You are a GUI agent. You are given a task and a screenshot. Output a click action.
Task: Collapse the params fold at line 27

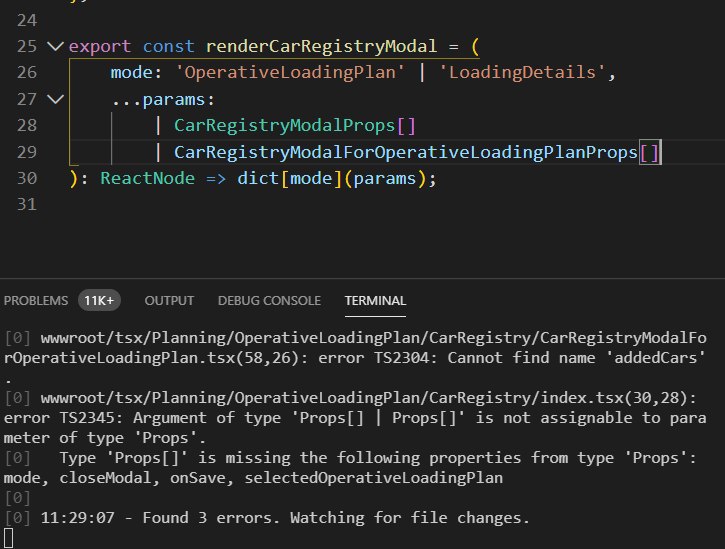click(x=55, y=99)
